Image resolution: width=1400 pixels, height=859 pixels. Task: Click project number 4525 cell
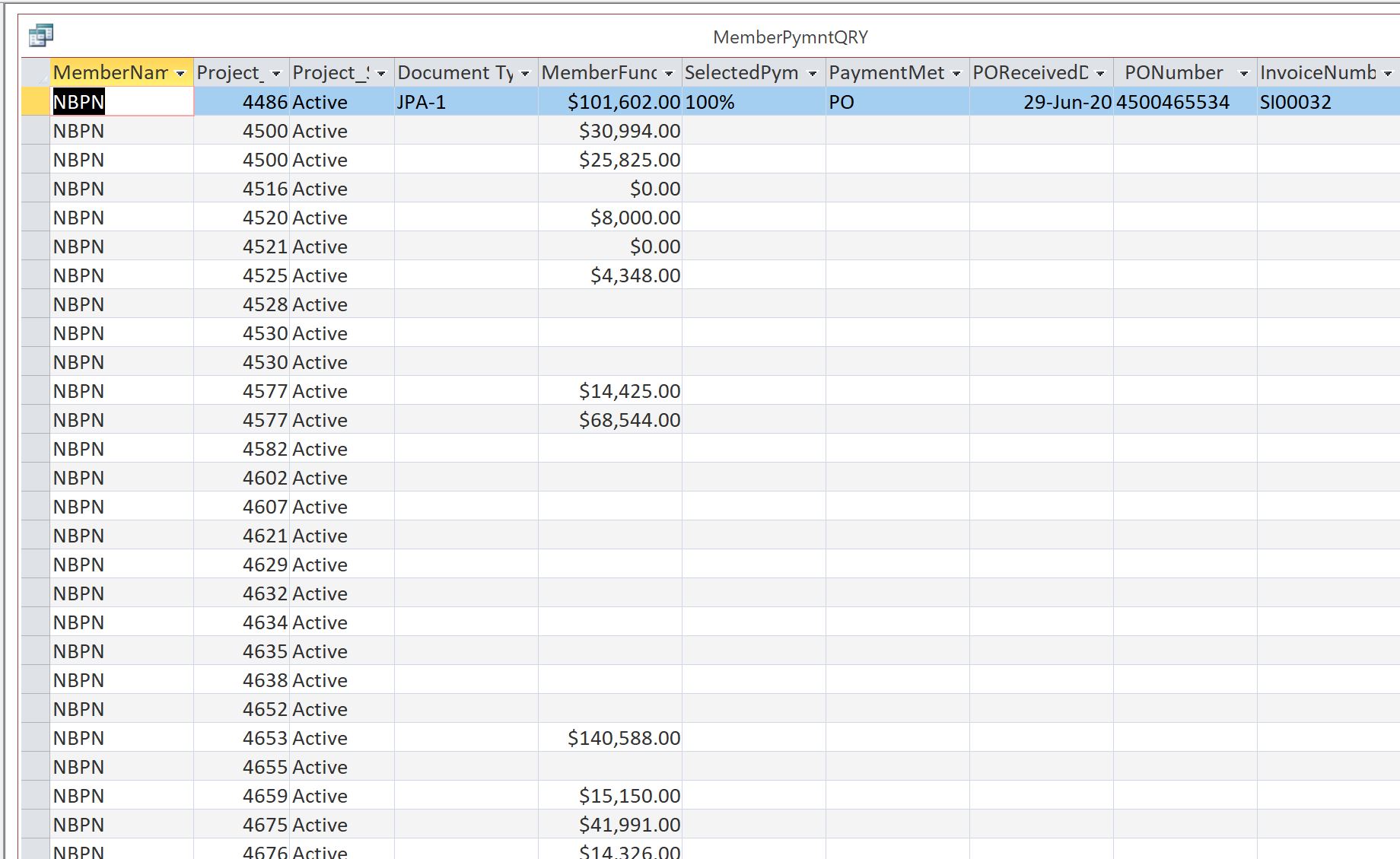[x=242, y=275]
